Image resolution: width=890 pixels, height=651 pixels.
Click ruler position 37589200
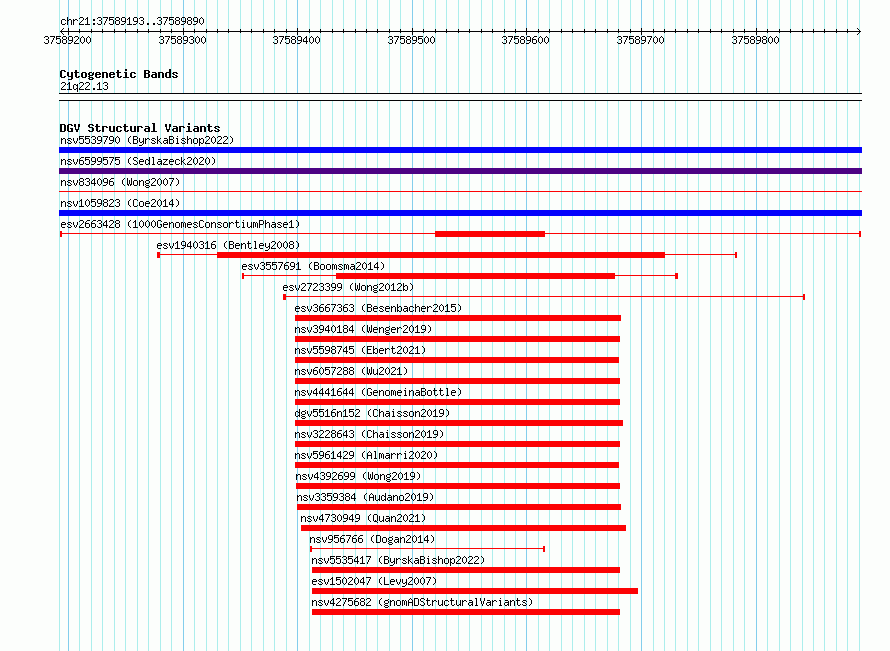coord(67,40)
